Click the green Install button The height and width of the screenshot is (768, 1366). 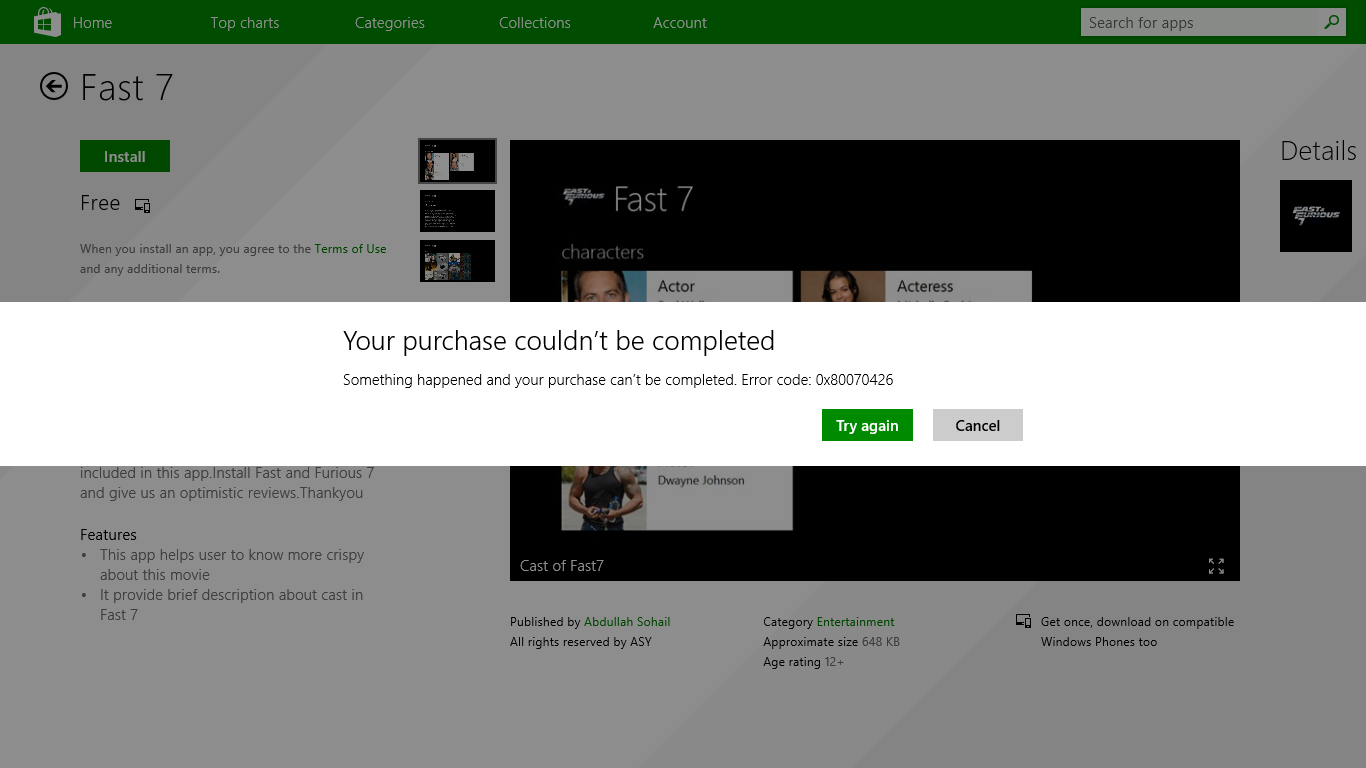point(125,156)
